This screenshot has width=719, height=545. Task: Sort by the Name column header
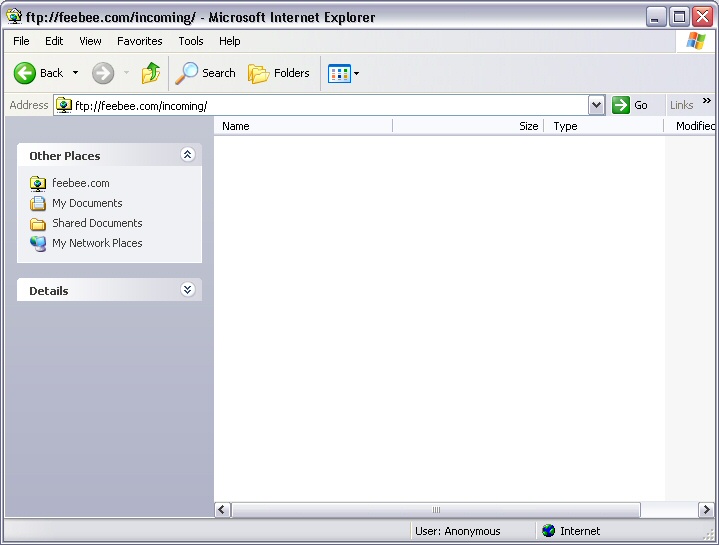tap(303, 126)
